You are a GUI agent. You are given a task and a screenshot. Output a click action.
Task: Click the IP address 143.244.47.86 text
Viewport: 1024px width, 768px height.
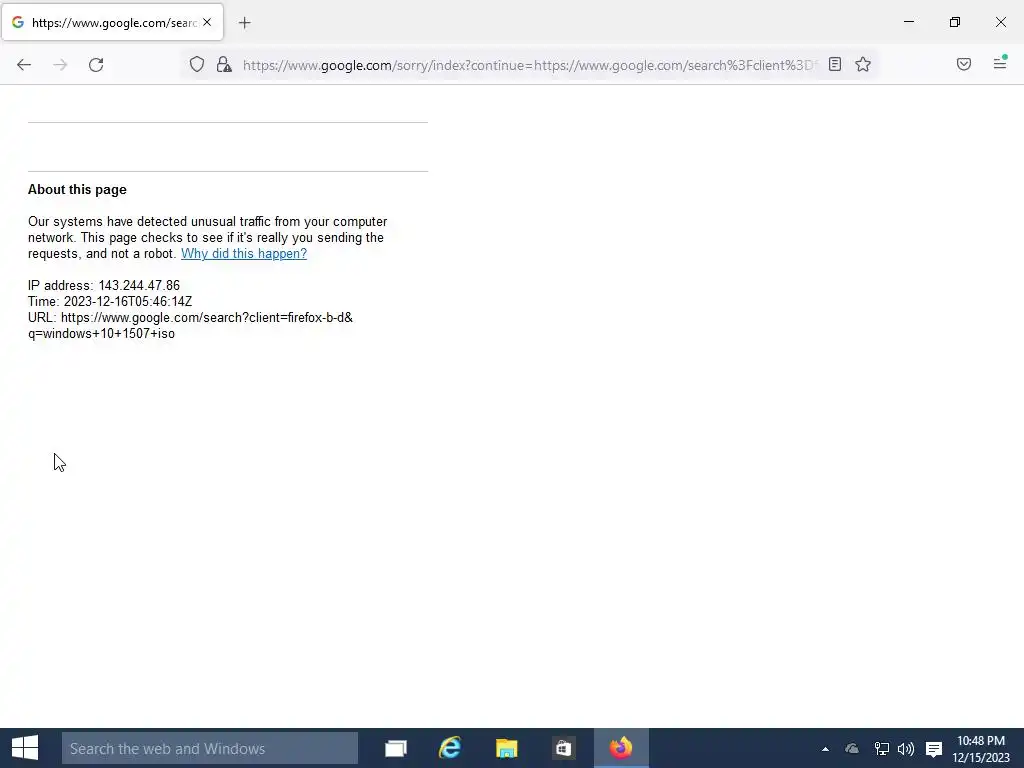104,285
